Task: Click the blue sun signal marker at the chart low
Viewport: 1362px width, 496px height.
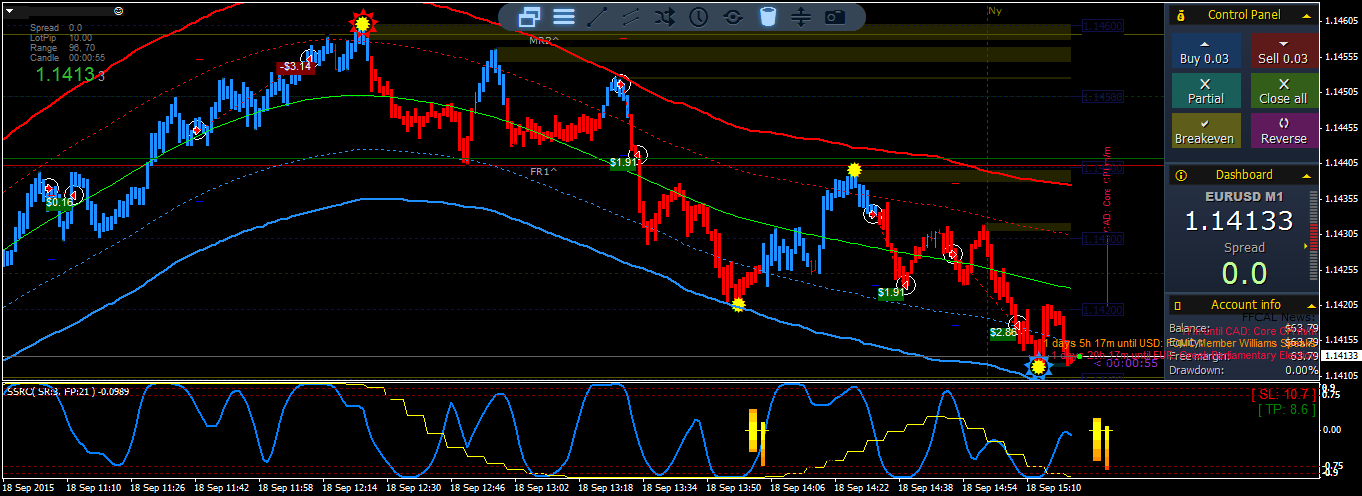Action: 1039,367
